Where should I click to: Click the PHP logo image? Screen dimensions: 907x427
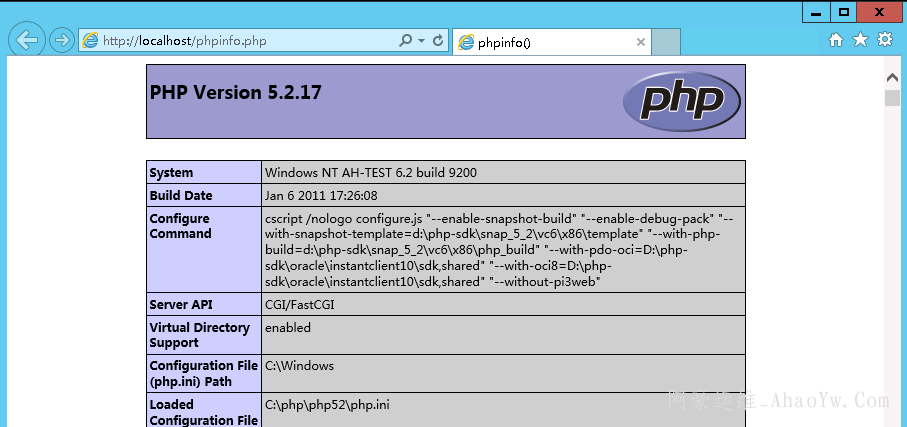pyautogui.click(x=681, y=101)
